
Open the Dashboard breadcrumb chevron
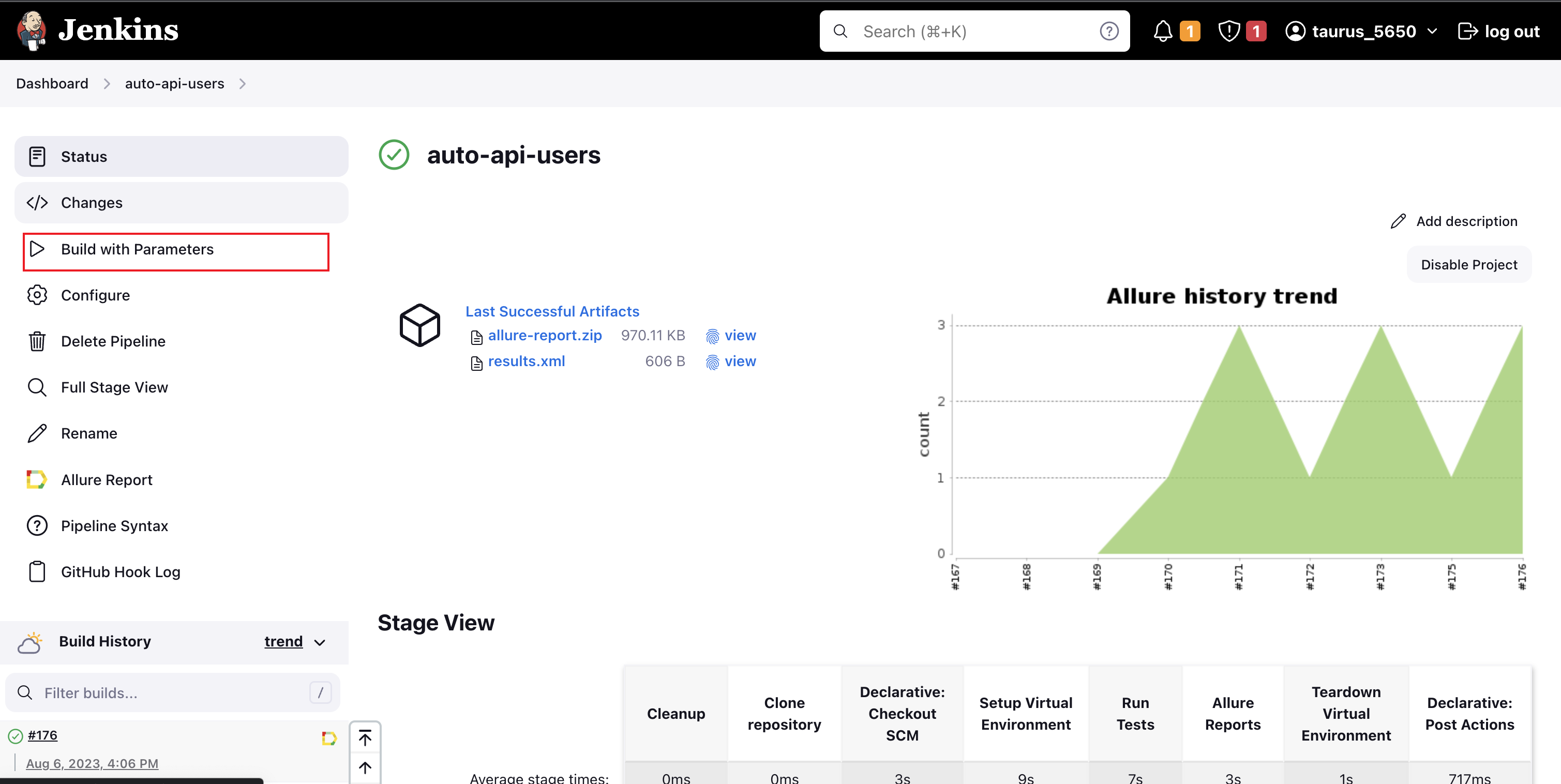pos(107,84)
